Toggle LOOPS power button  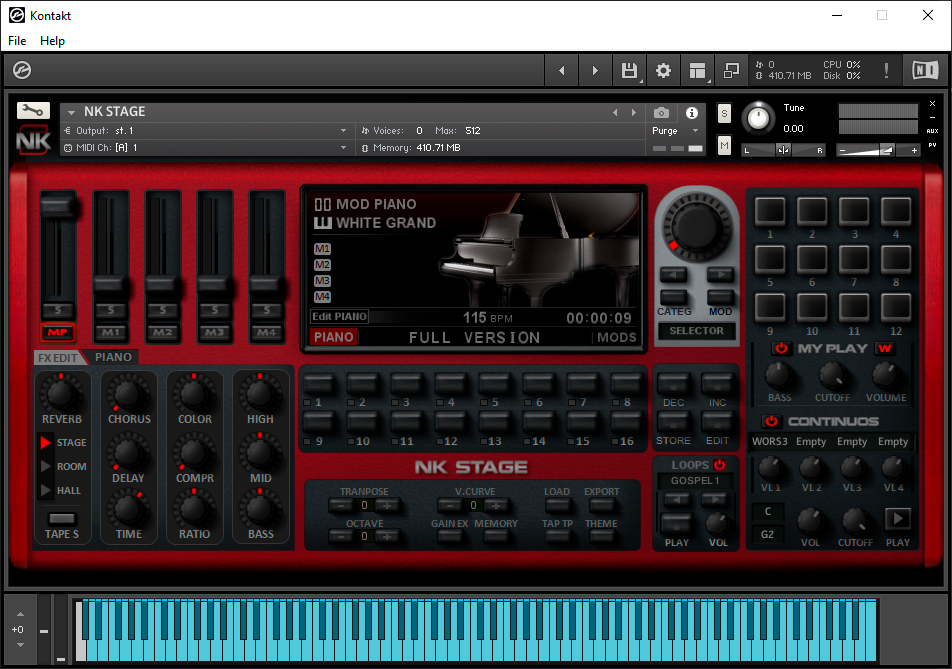pyautogui.click(x=720, y=464)
